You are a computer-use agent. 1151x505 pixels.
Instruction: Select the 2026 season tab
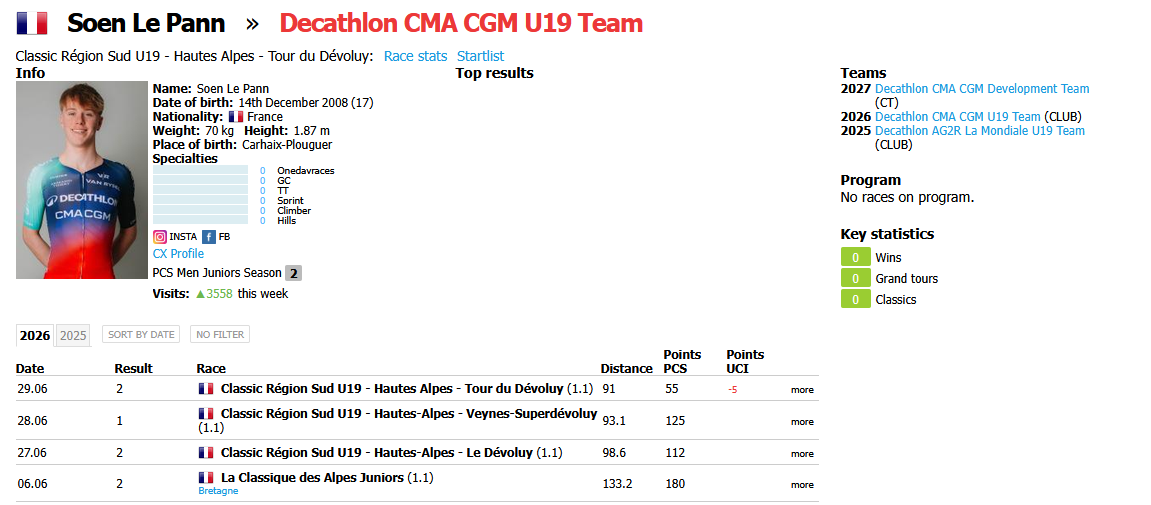[35, 335]
